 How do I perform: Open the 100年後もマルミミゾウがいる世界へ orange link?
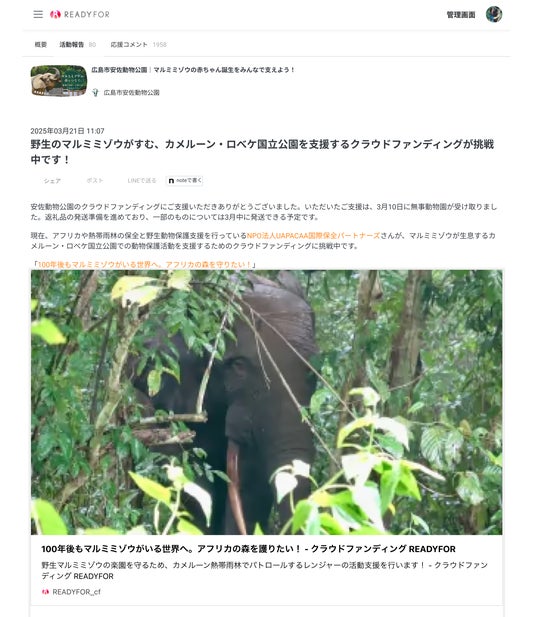[144, 265]
